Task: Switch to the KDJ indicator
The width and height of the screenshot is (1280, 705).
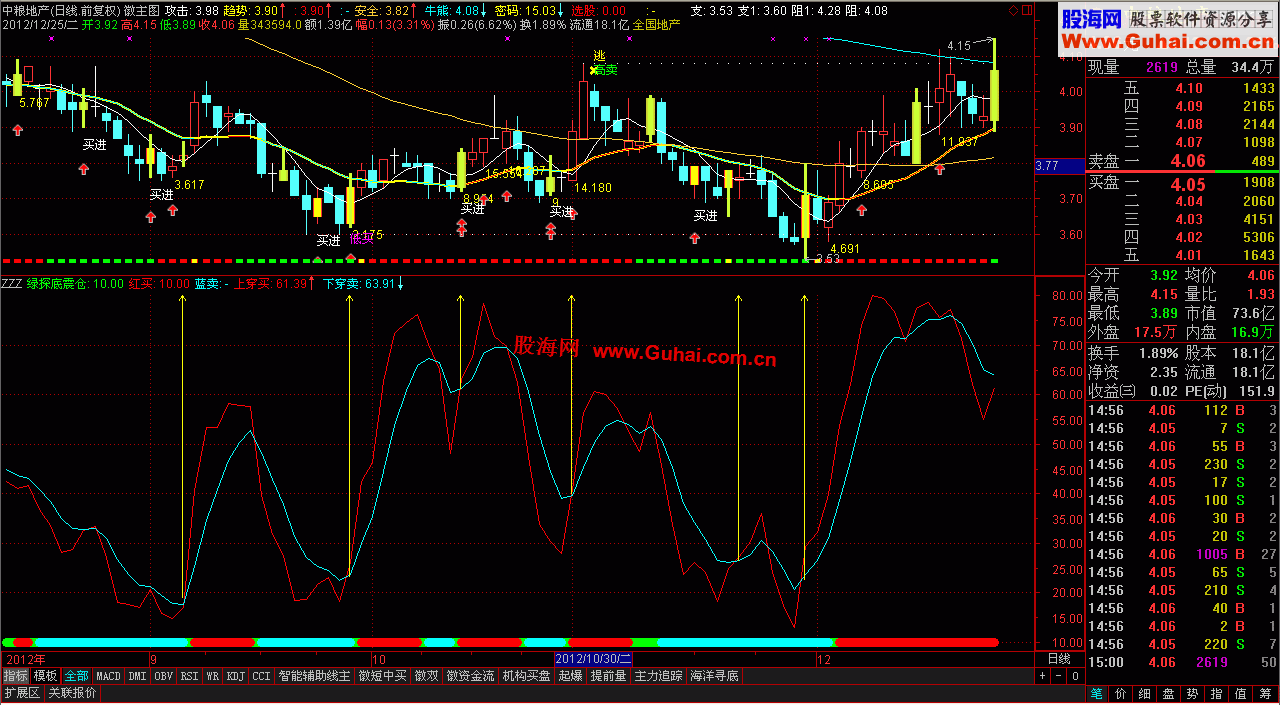Action: click(236, 677)
